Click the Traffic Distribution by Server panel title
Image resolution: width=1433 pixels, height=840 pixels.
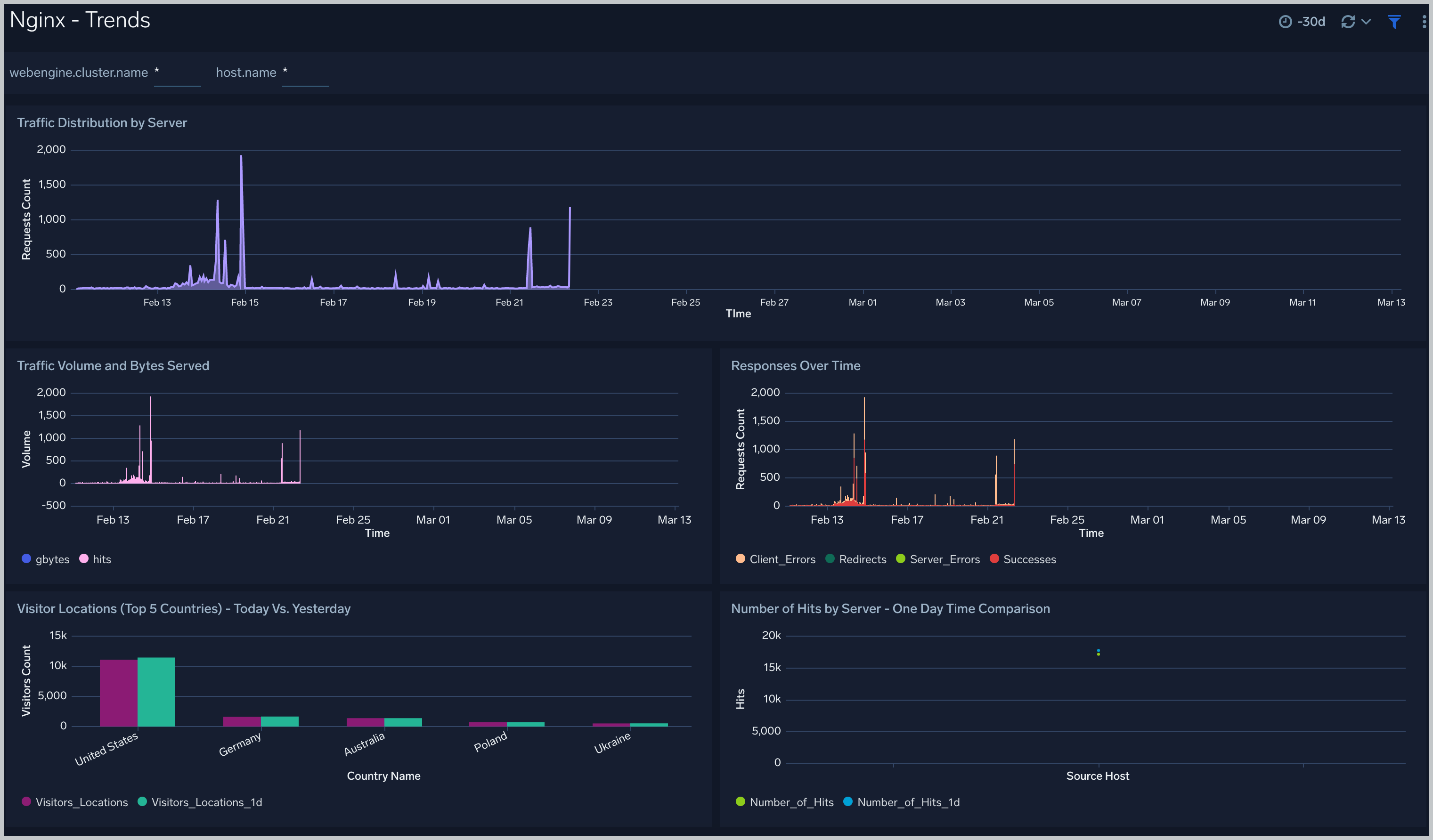point(102,123)
